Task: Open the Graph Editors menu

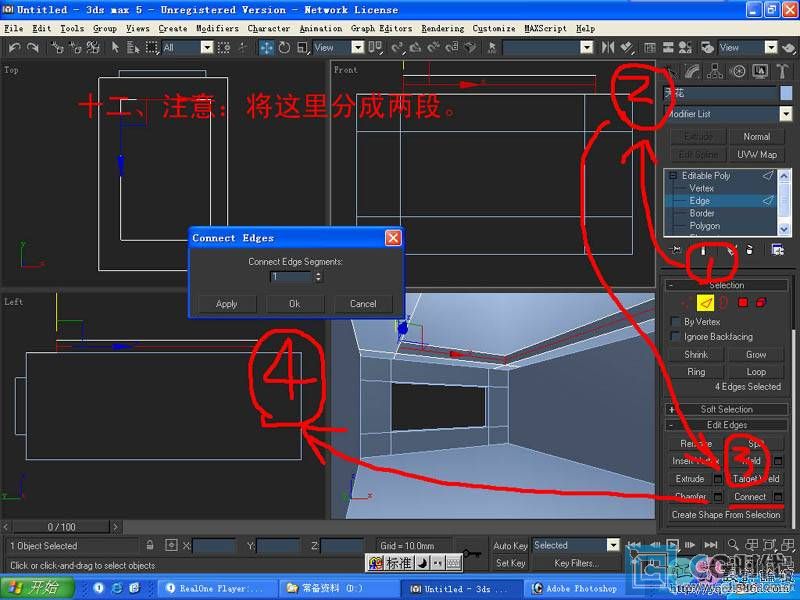Action: [381, 29]
